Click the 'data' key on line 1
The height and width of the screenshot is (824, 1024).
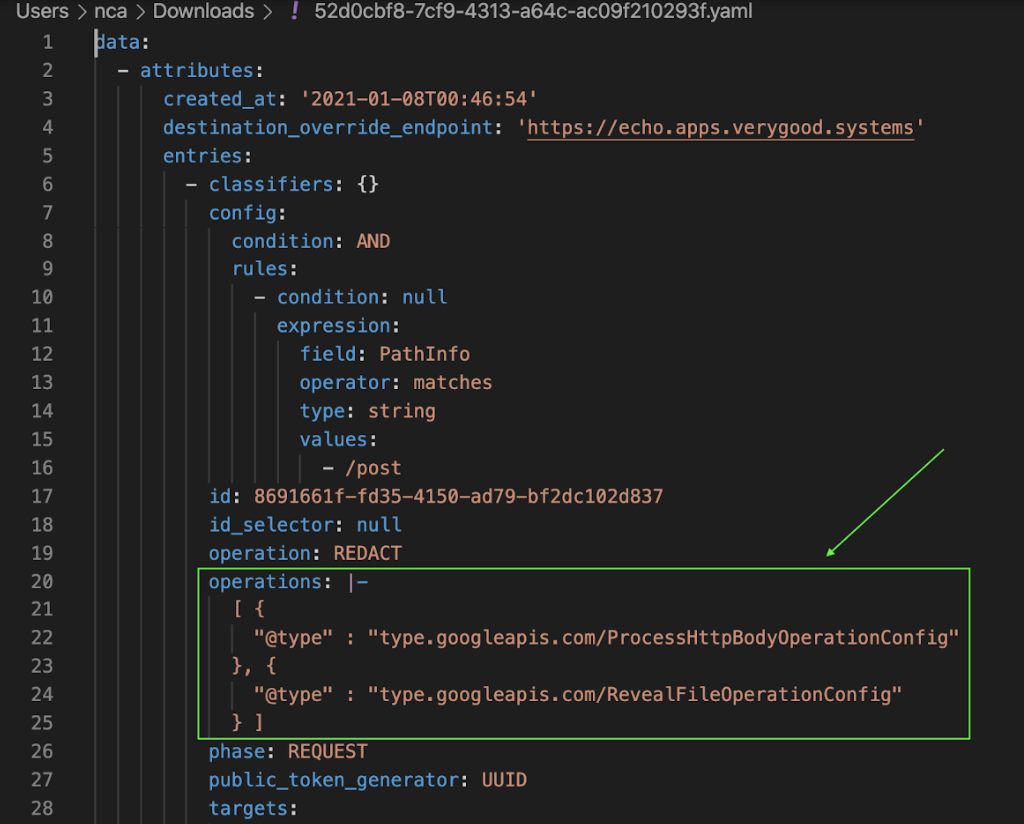pos(118,42)
